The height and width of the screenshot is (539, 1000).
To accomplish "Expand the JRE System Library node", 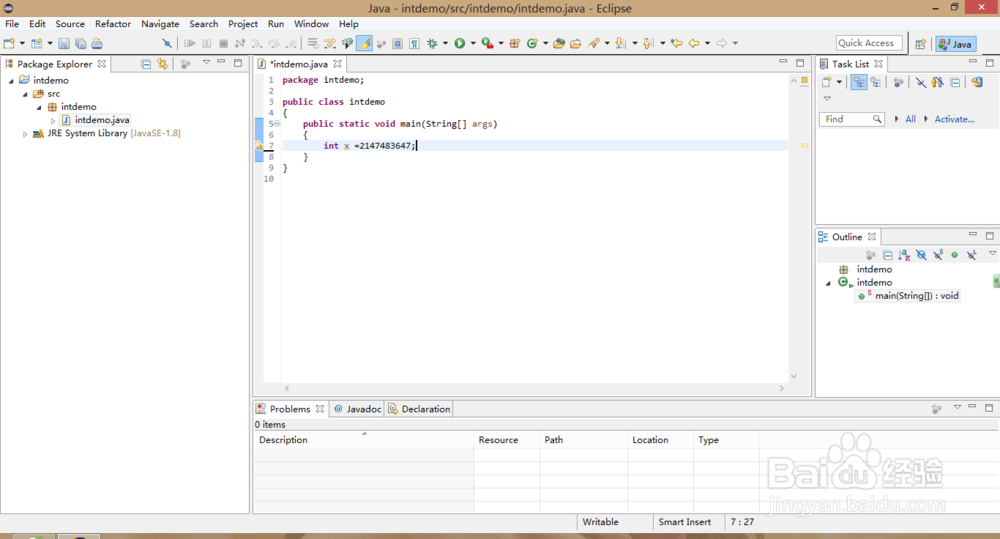I will [x=25, y=134].
